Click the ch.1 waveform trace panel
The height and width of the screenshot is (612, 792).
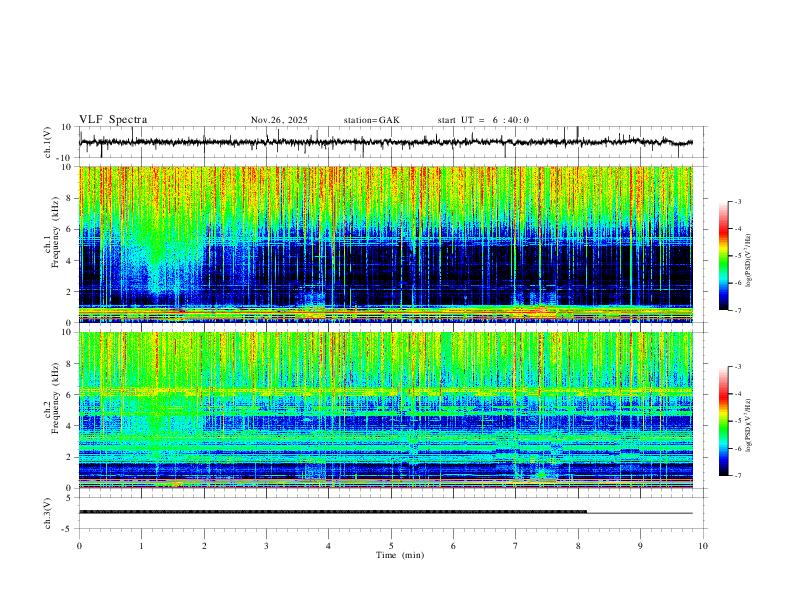click(x=393, y=142)
